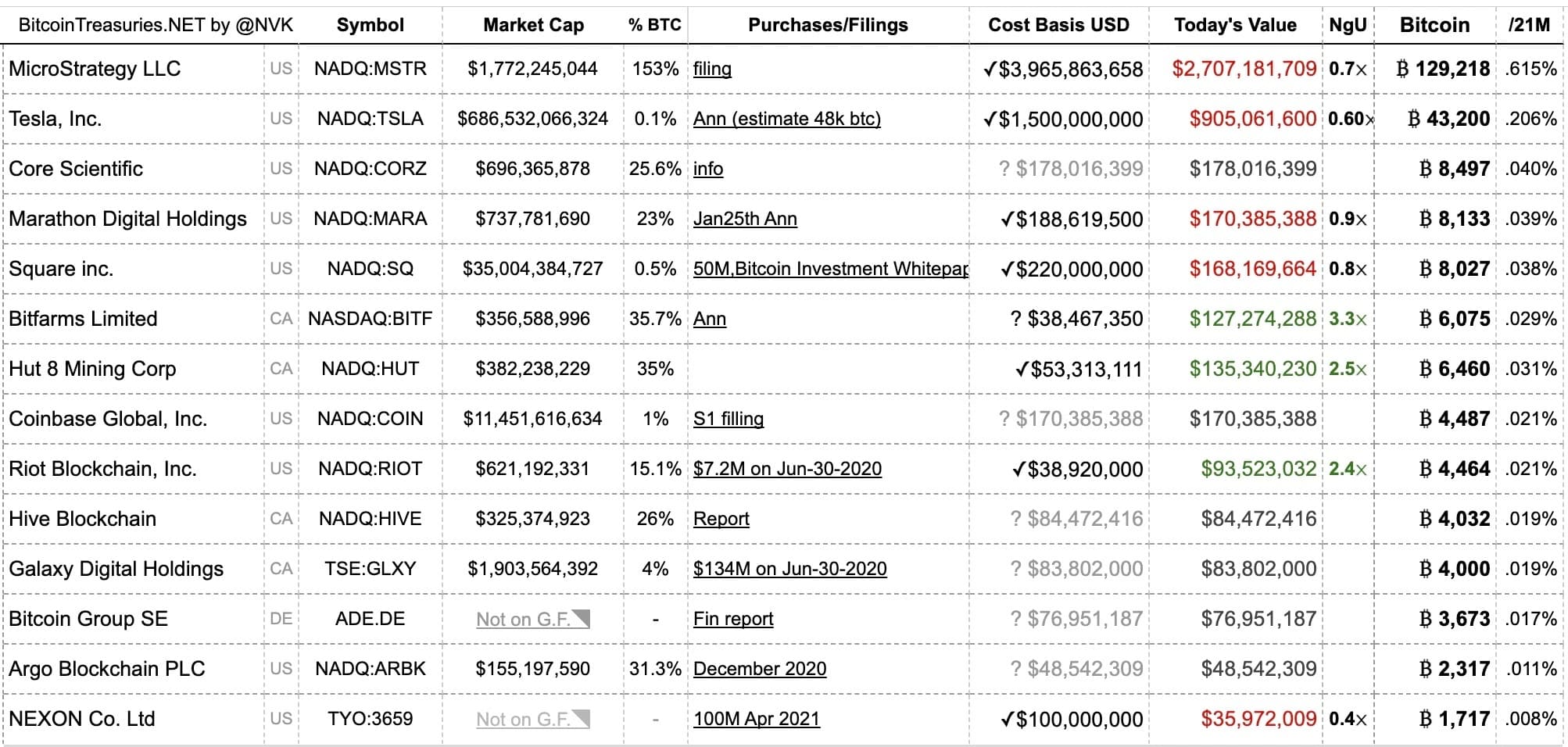1568x747 pixels.
Task: Expand NEXON's Not on G.F. cell
Action: click(581, 719)
